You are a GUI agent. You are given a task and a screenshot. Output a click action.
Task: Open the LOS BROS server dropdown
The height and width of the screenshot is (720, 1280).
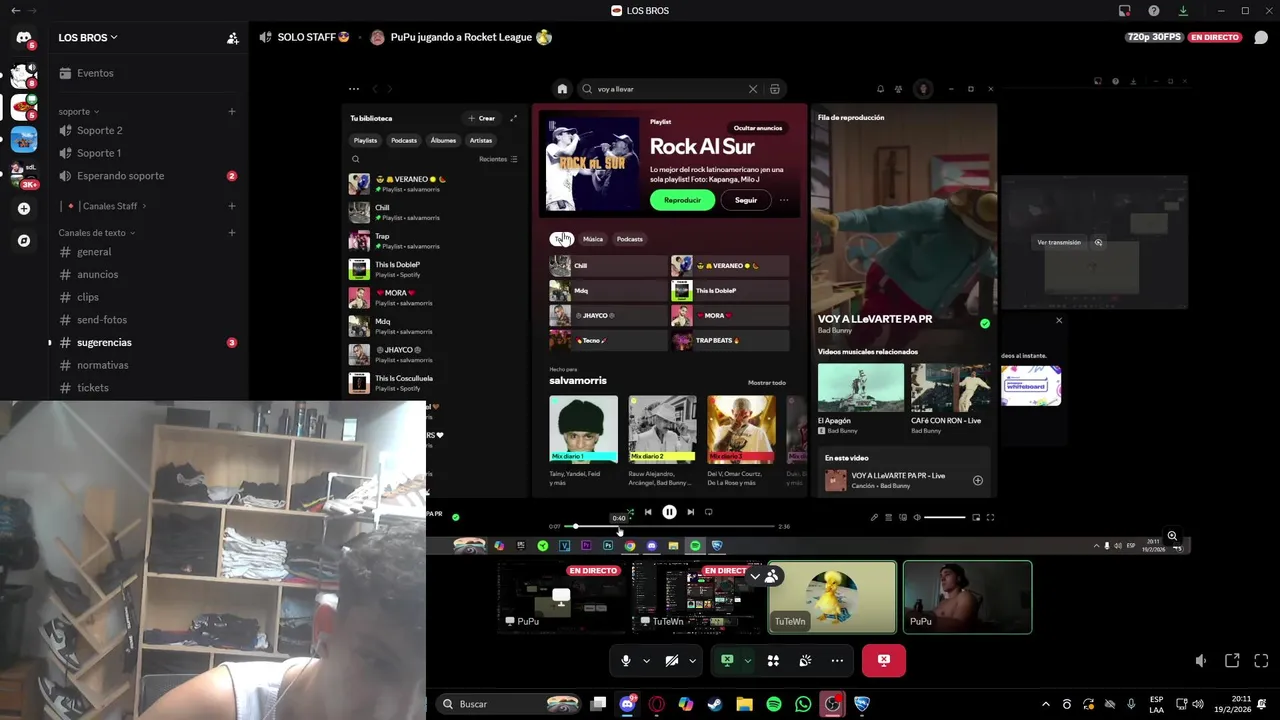coord(88,38)
